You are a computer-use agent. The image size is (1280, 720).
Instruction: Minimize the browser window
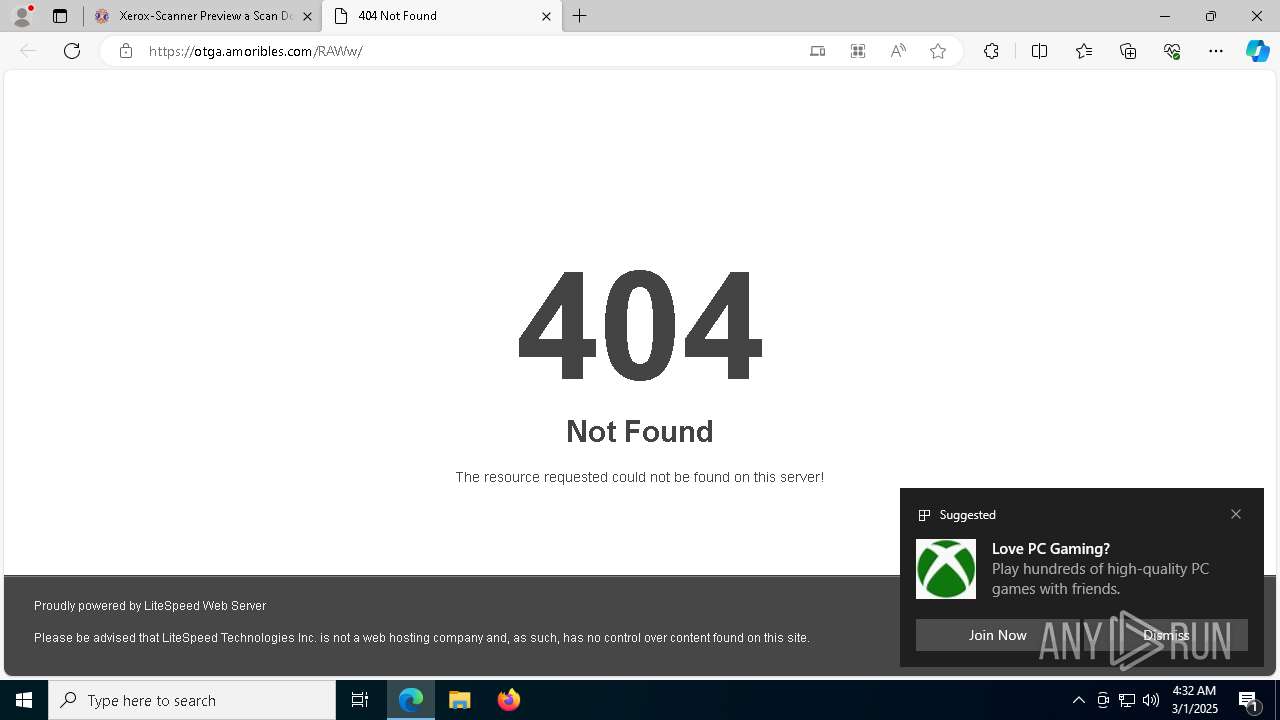(1165, 16)
